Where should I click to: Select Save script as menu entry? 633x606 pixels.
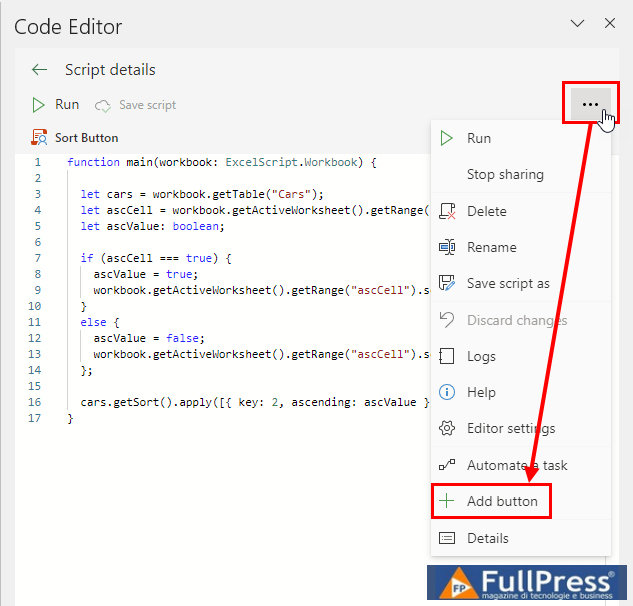(521, 283)
